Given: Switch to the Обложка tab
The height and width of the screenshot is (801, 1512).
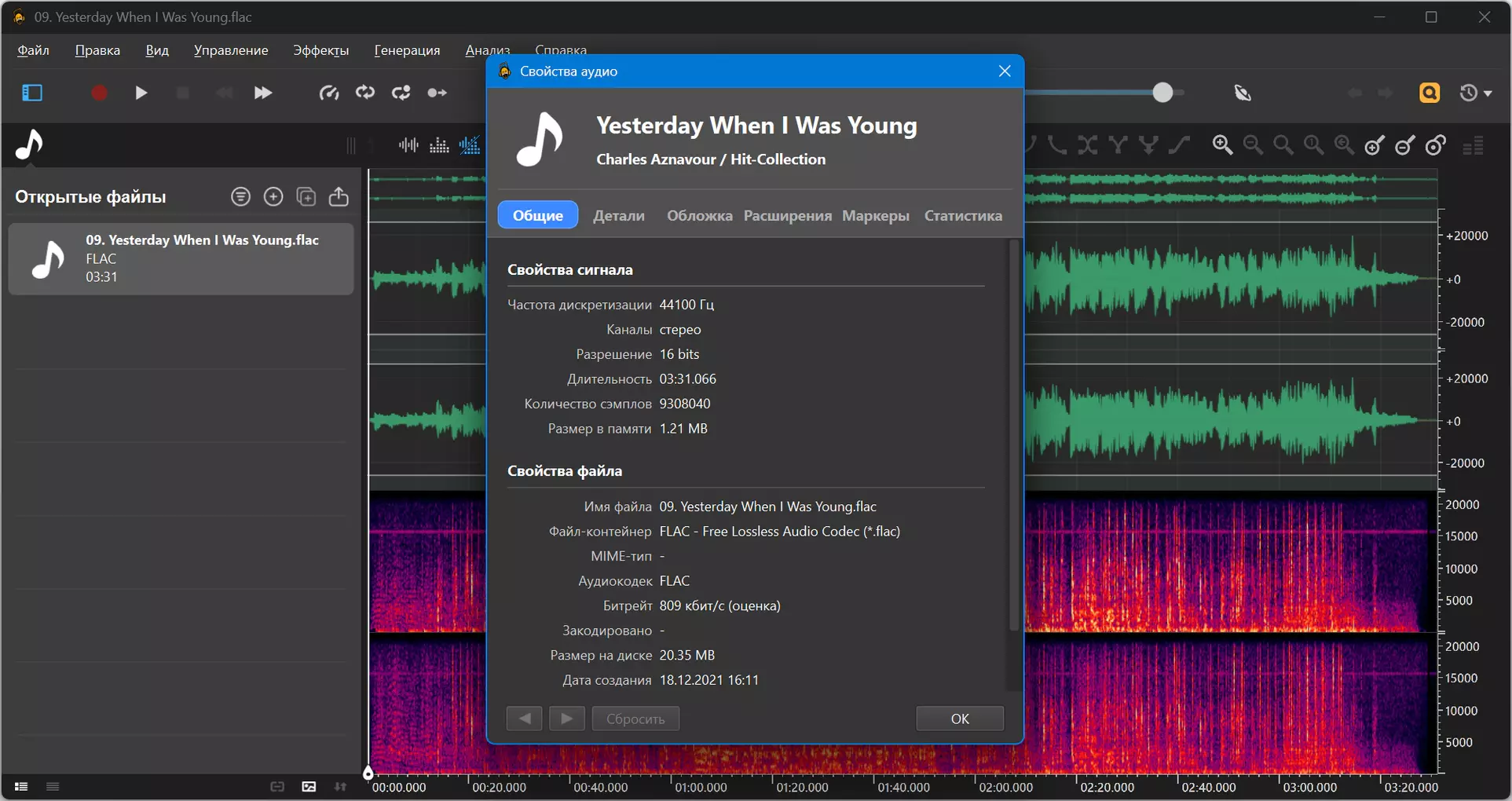Looking at the screenshot, I should point(699,215).
